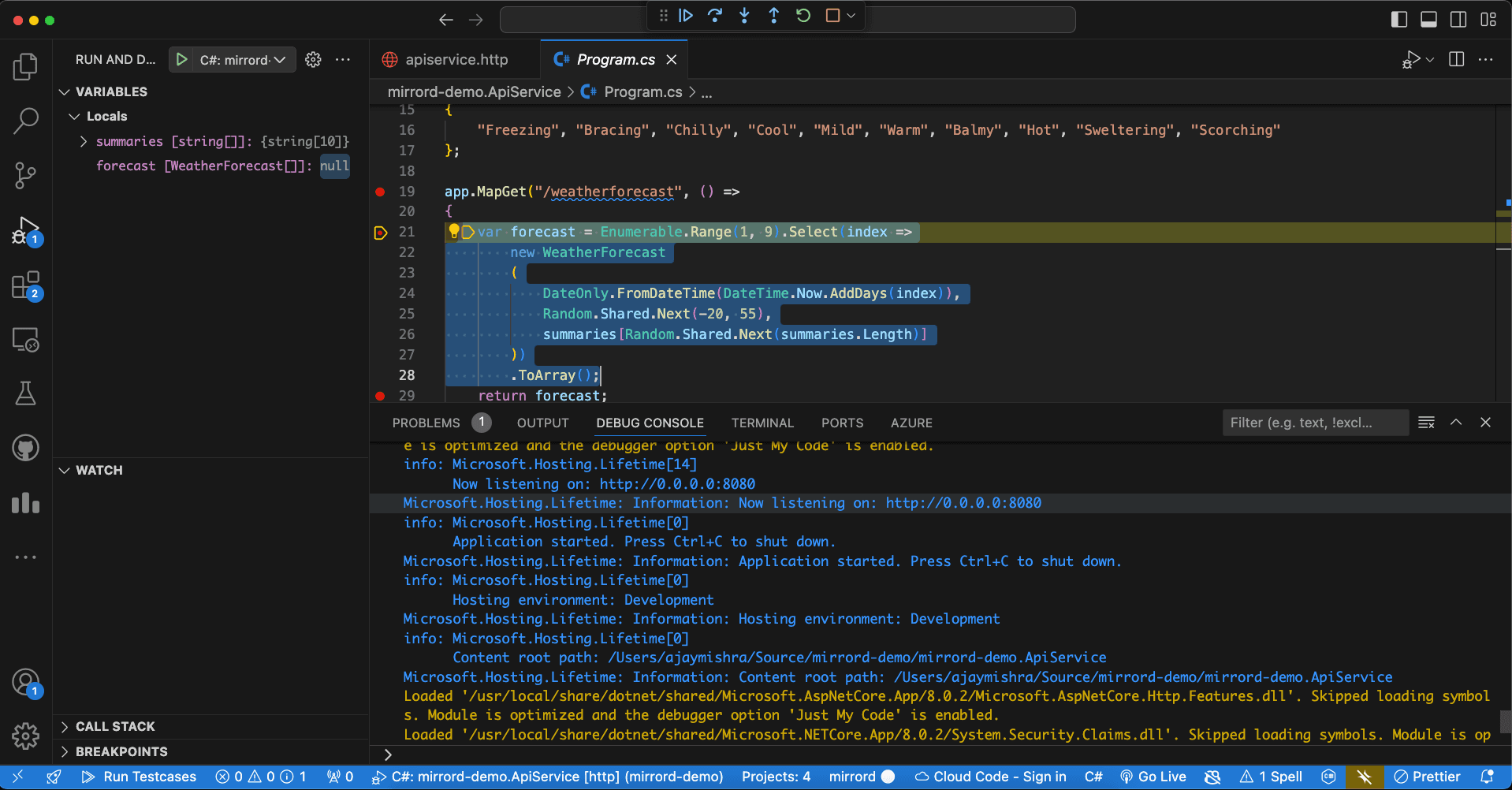Open the Explorer view in activity bar
The width and height of the screenshot is (1512, 790).
(x=25, y=67)
